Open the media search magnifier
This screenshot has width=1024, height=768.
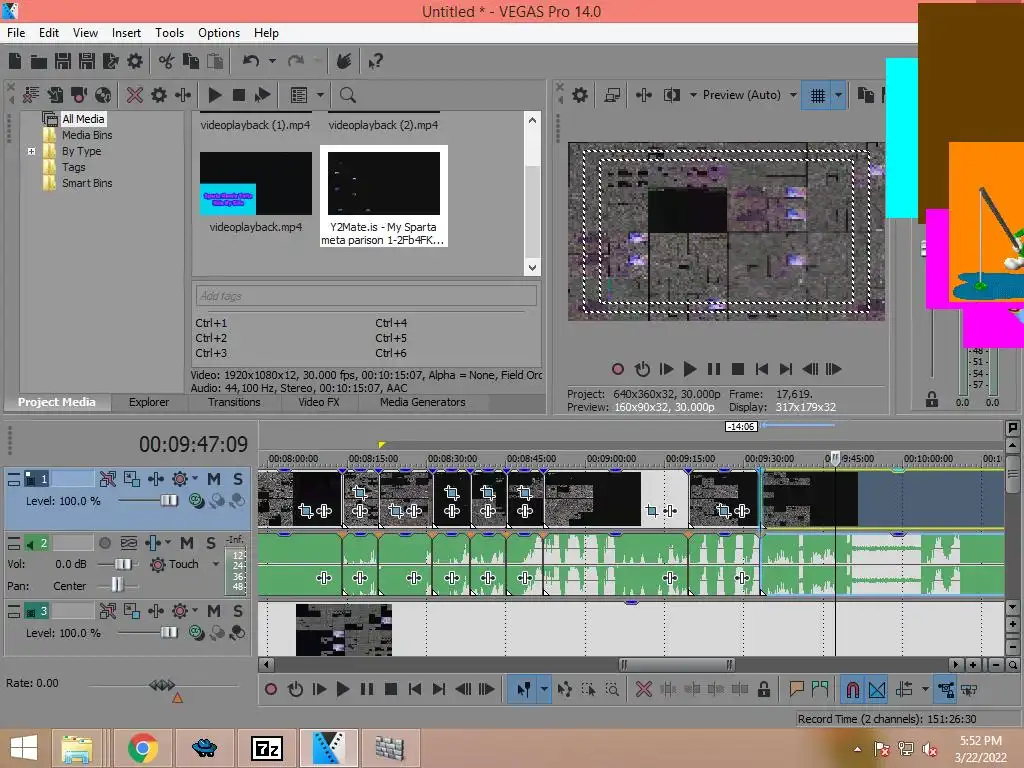pyautogui.click(x=347, y=95)
